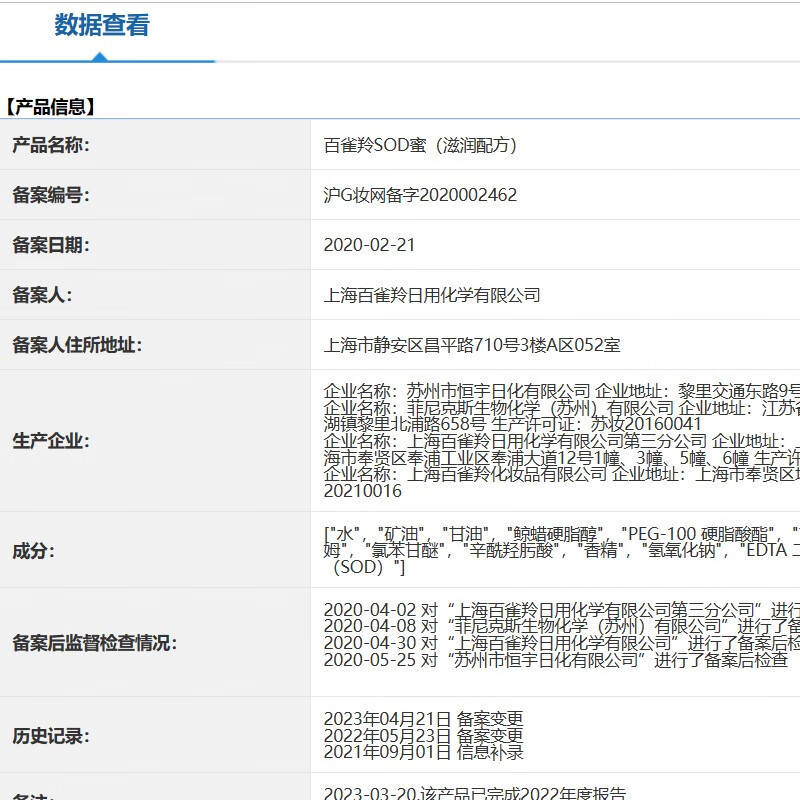The image size is (800, 800).
Task: Click the ingredient "辛酰羟肟酸"
Action: 511,551
